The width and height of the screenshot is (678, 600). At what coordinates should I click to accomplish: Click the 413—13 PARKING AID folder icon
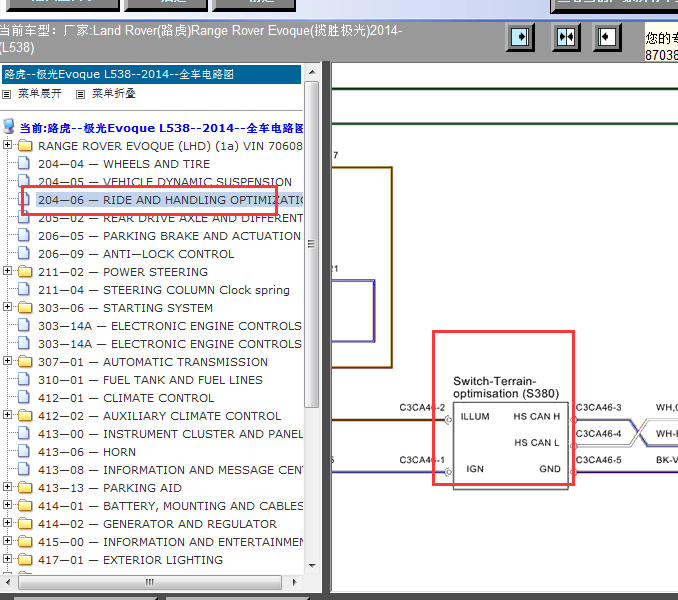[25, 488]
